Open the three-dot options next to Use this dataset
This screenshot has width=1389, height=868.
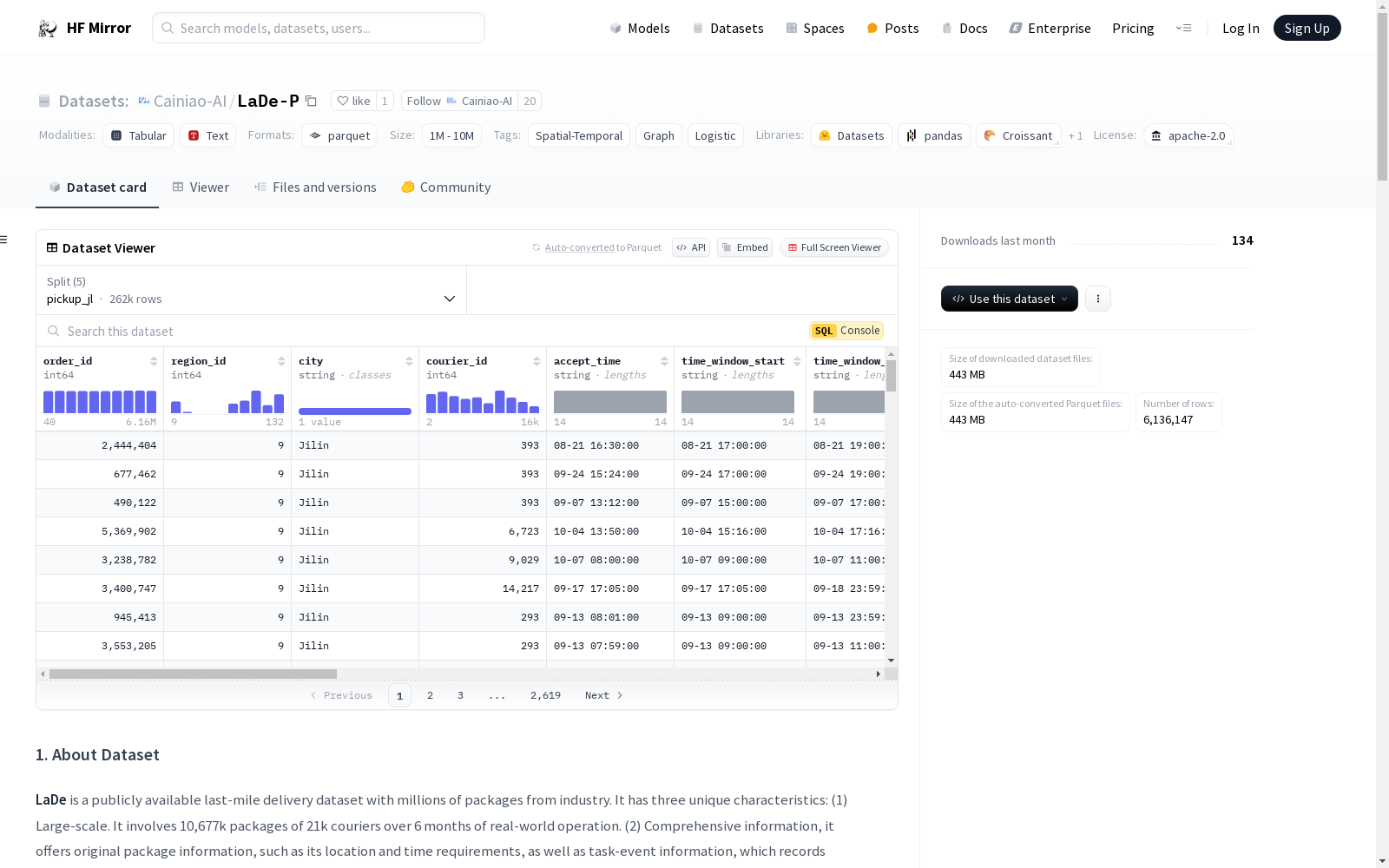(1097, 299)
